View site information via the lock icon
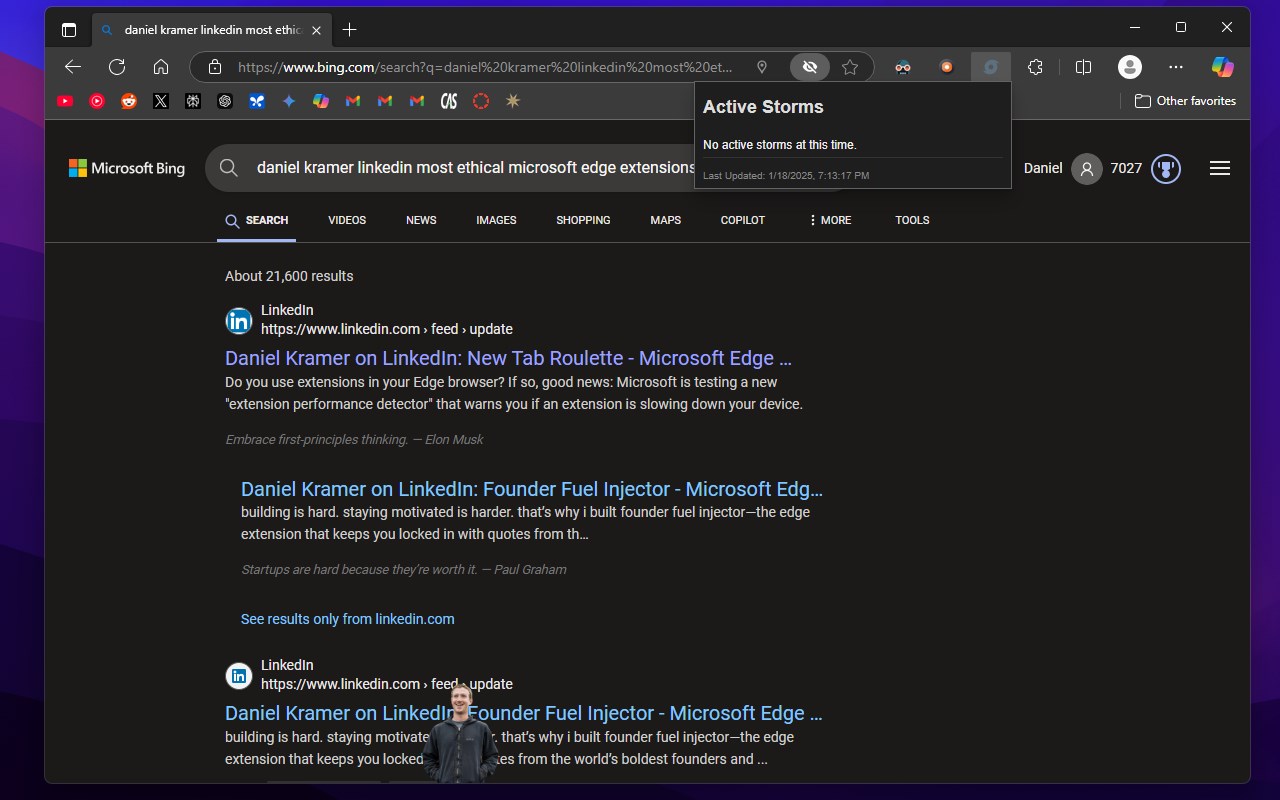This screenshot has height=800, width=1280. 215,67
